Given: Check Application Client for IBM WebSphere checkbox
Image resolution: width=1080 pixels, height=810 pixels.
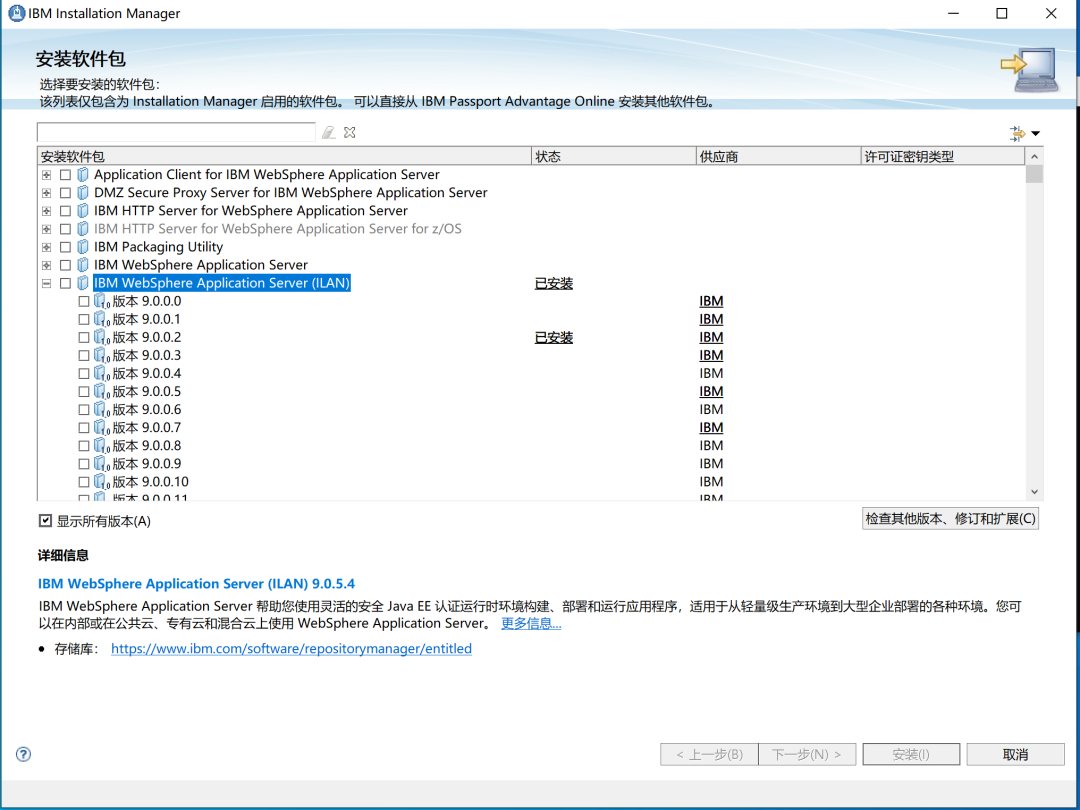Looking at the screenshot, I should pos(65,175).
